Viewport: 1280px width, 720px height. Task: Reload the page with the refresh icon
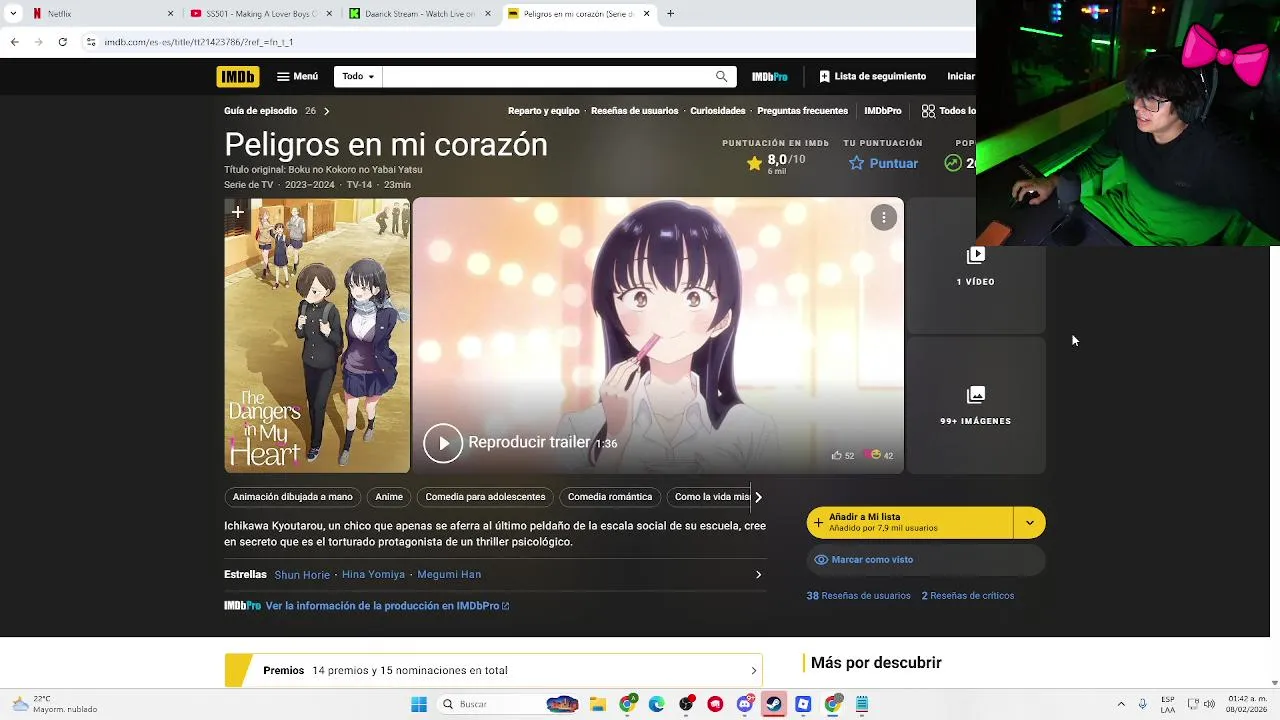coord(62,42)
